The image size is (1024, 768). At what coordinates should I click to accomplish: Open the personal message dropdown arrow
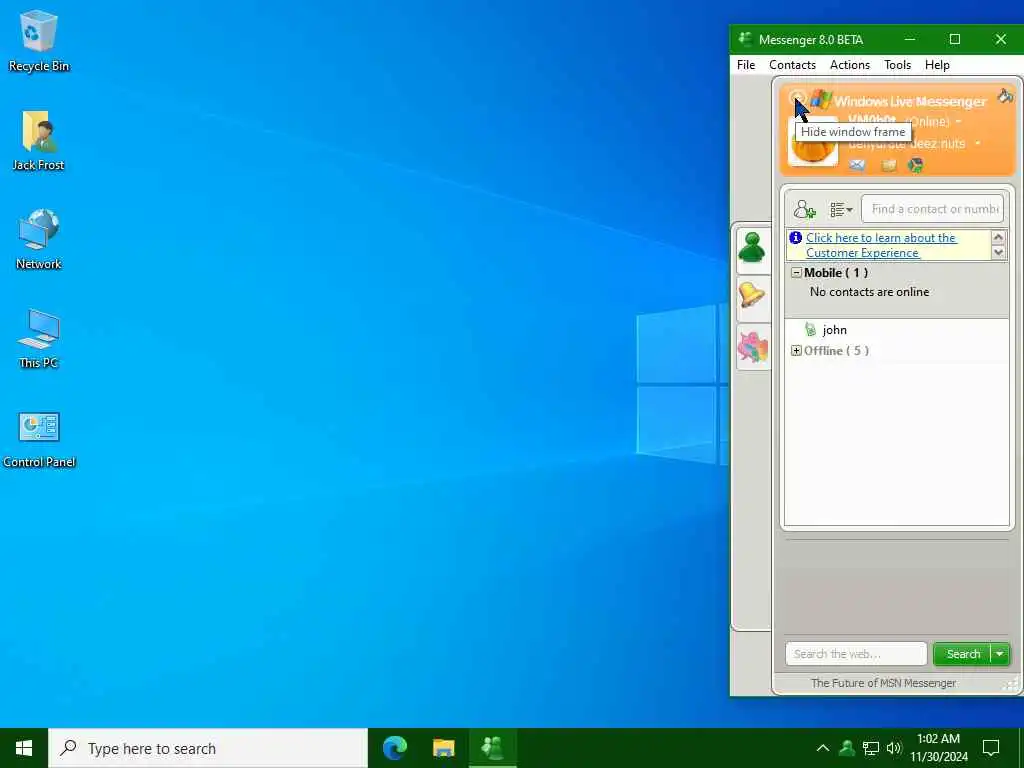[x=978, y=143]
